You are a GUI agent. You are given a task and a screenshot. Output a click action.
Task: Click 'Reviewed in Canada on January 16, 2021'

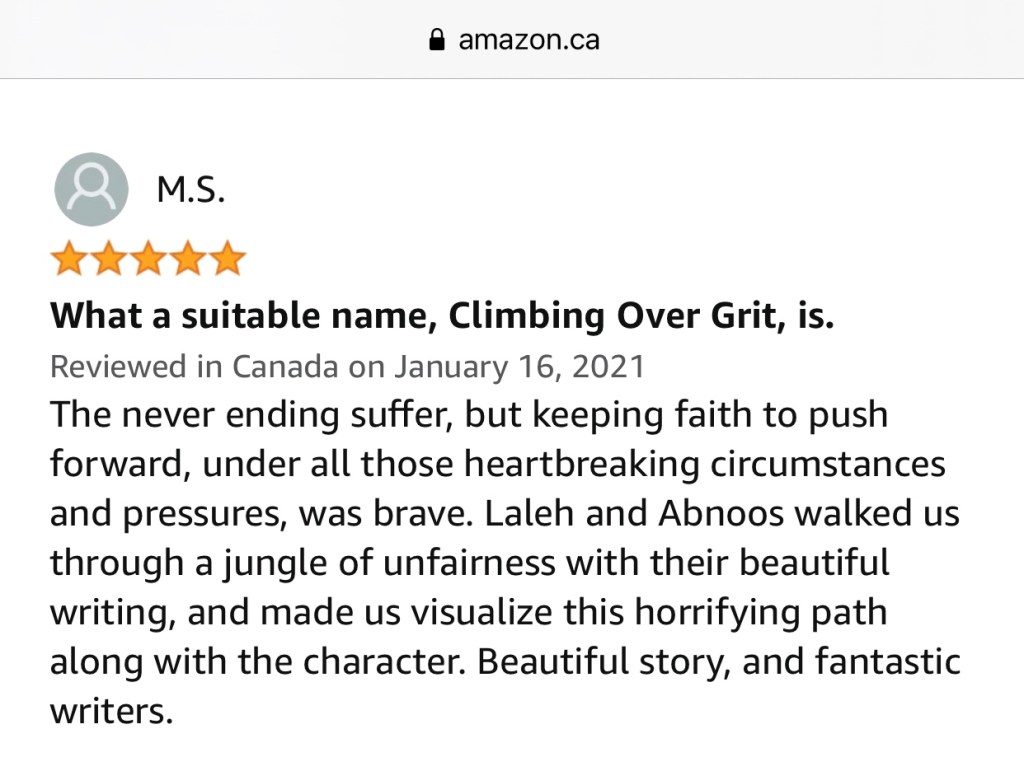(347, 366)
